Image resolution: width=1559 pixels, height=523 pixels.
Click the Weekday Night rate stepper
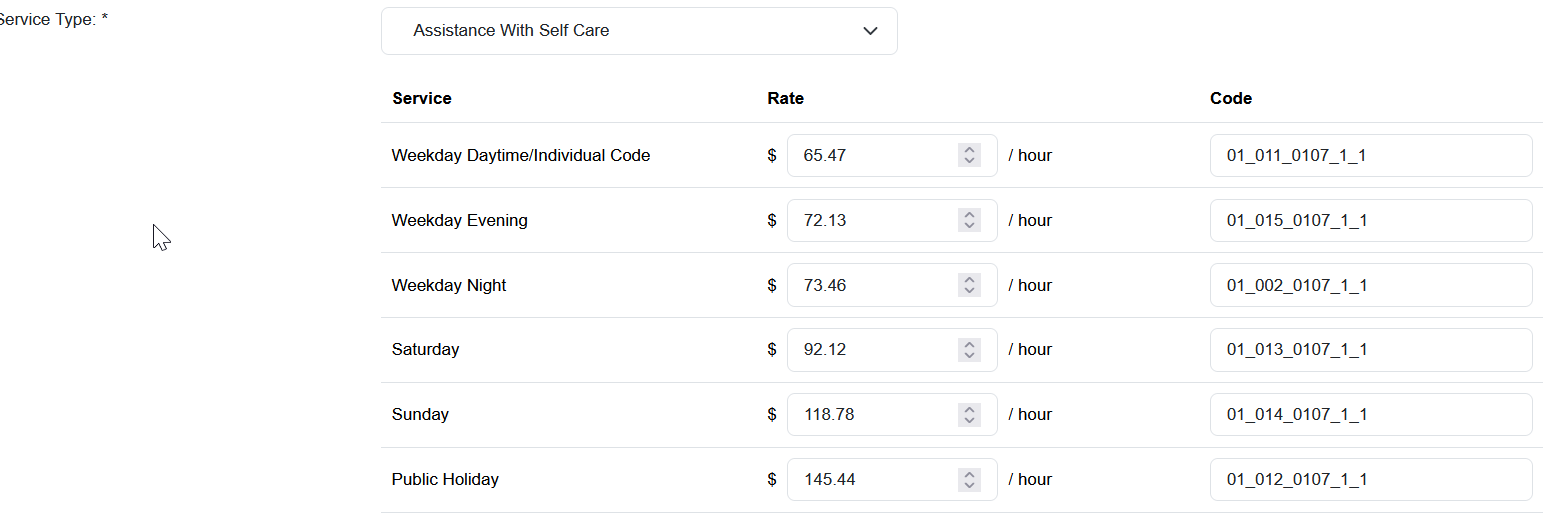[x=969, y=286]
